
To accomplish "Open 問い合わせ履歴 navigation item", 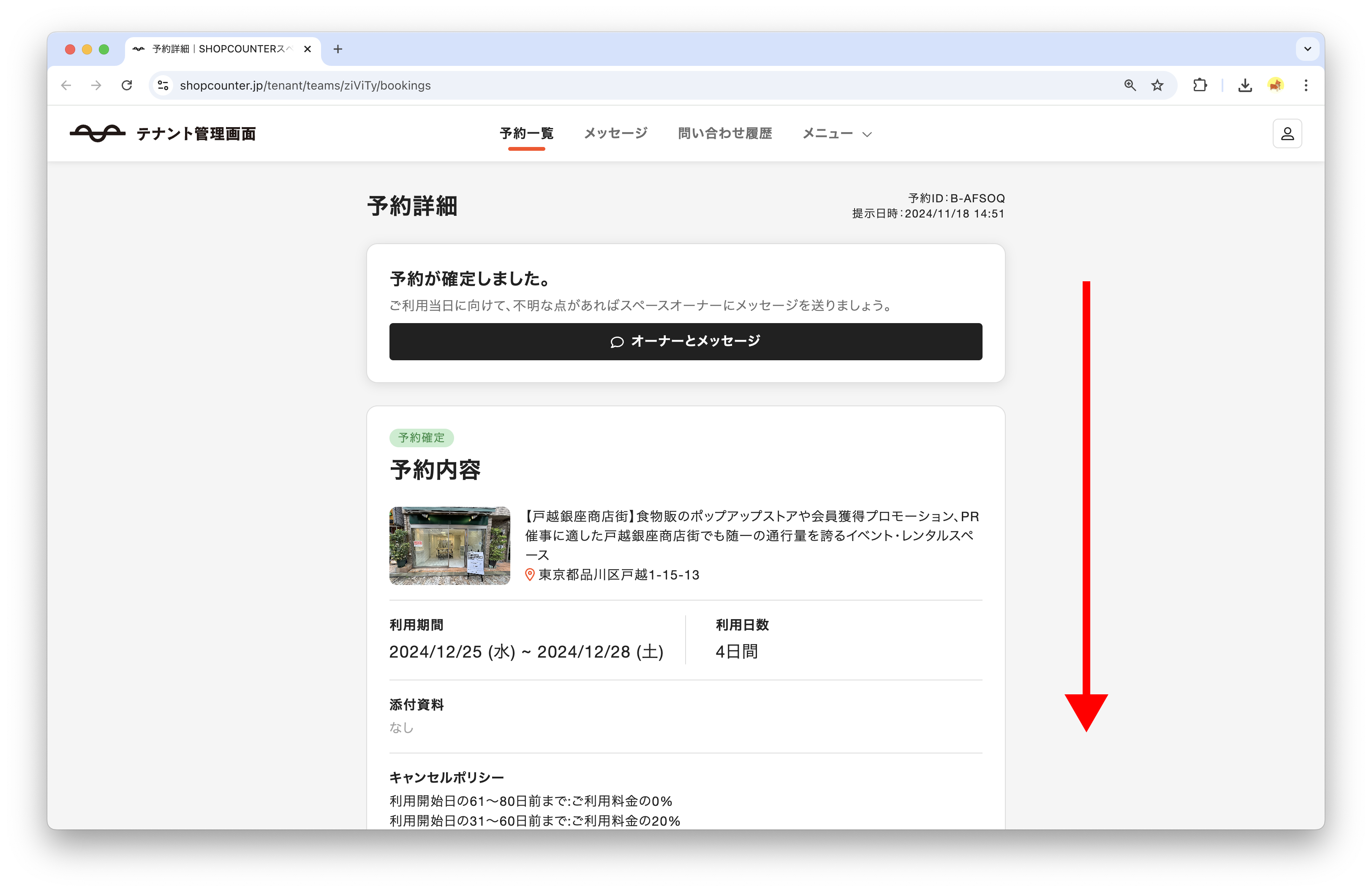I will pos(724,134).
